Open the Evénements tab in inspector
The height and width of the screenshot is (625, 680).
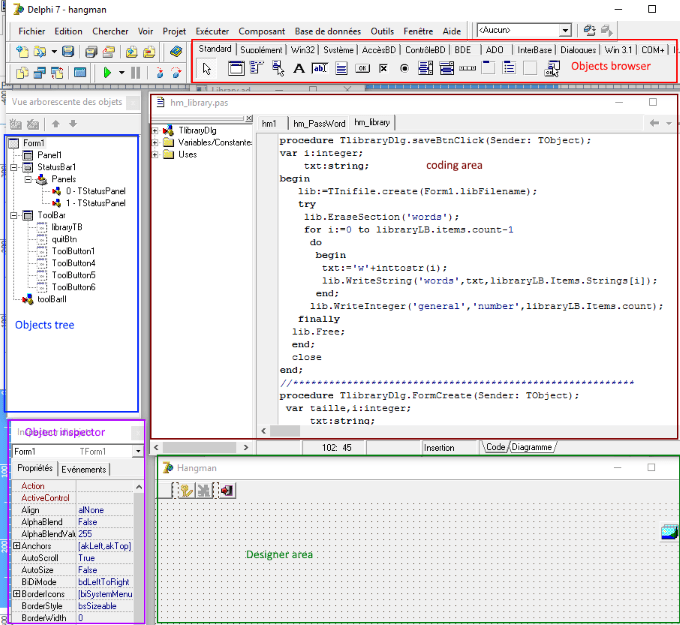pos(84,469)
